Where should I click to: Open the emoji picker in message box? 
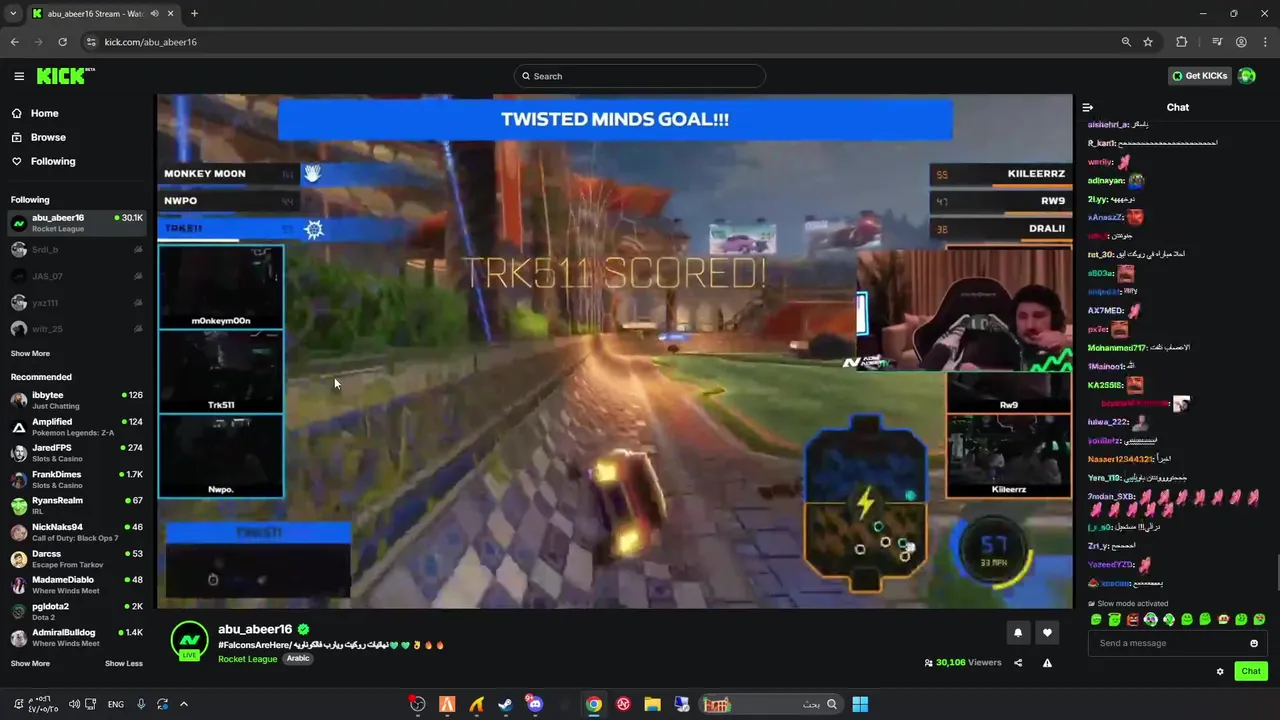point(1254,643)
